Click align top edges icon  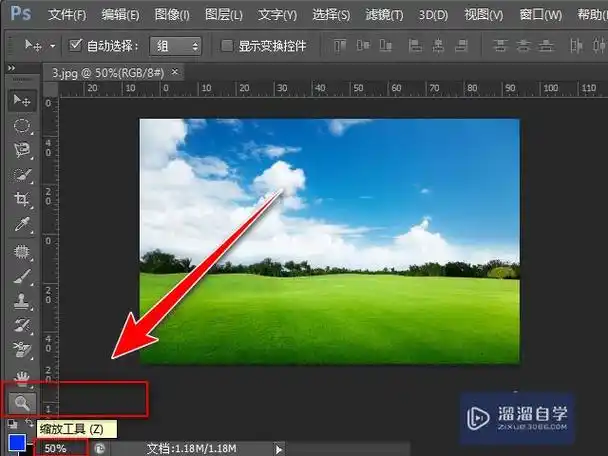340,46
